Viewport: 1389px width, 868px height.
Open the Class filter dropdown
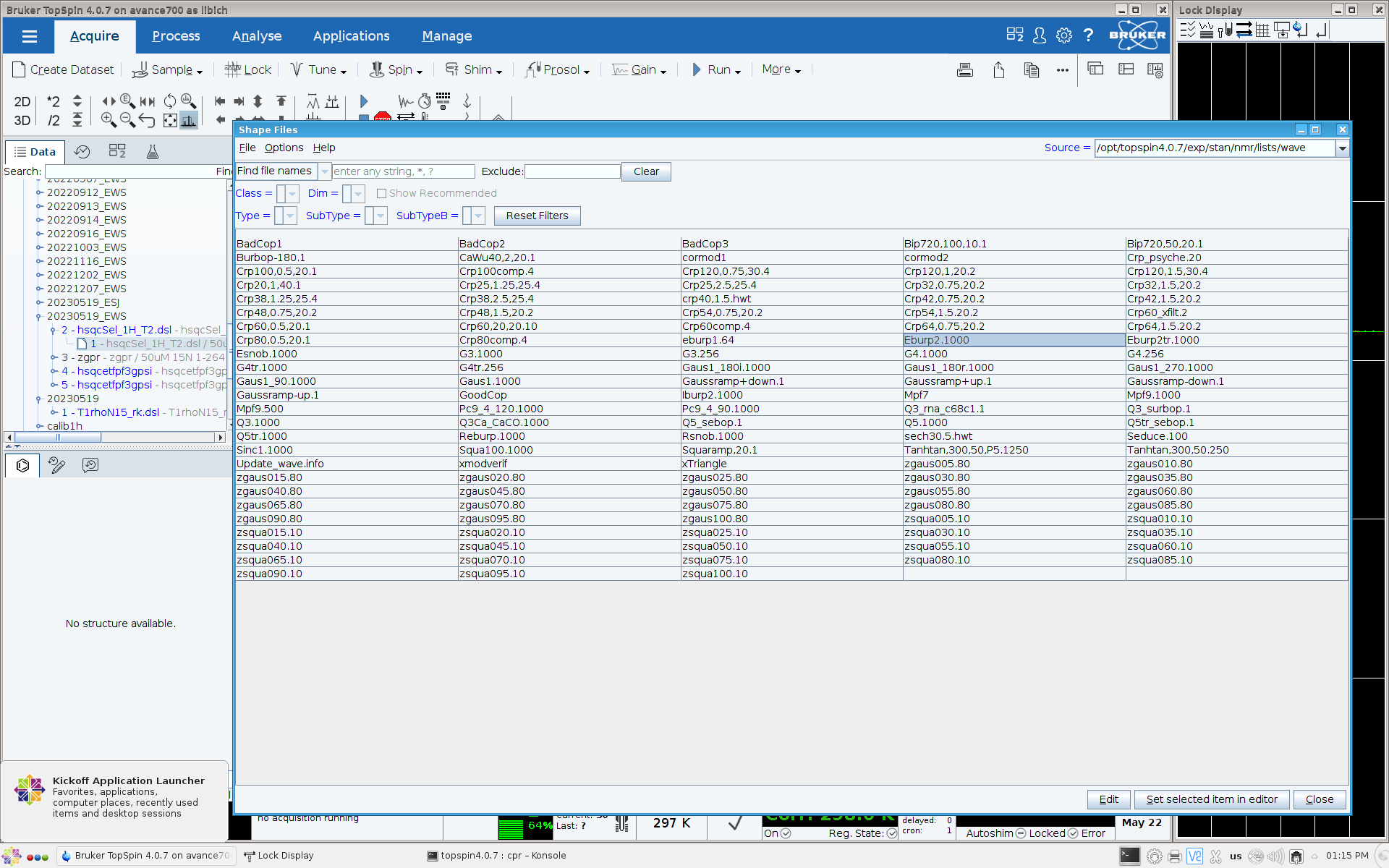pos(292,194)
